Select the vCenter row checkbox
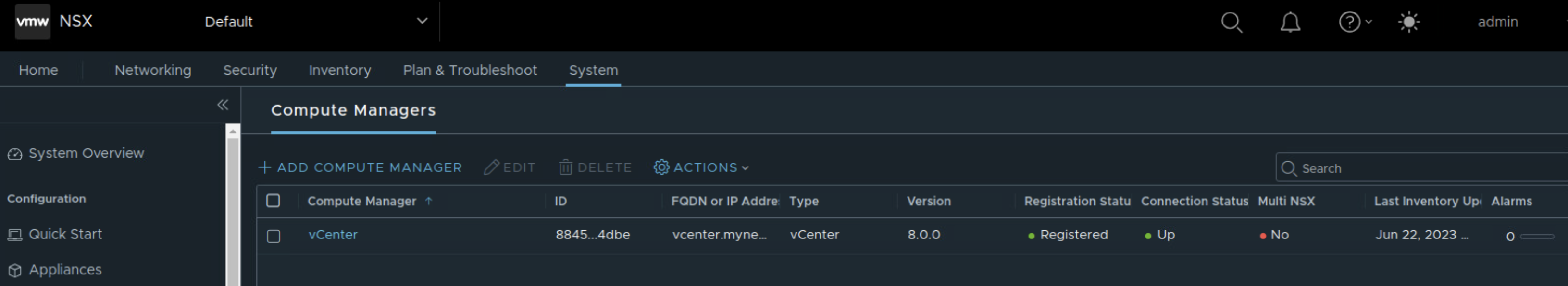 tap(274, 236)
